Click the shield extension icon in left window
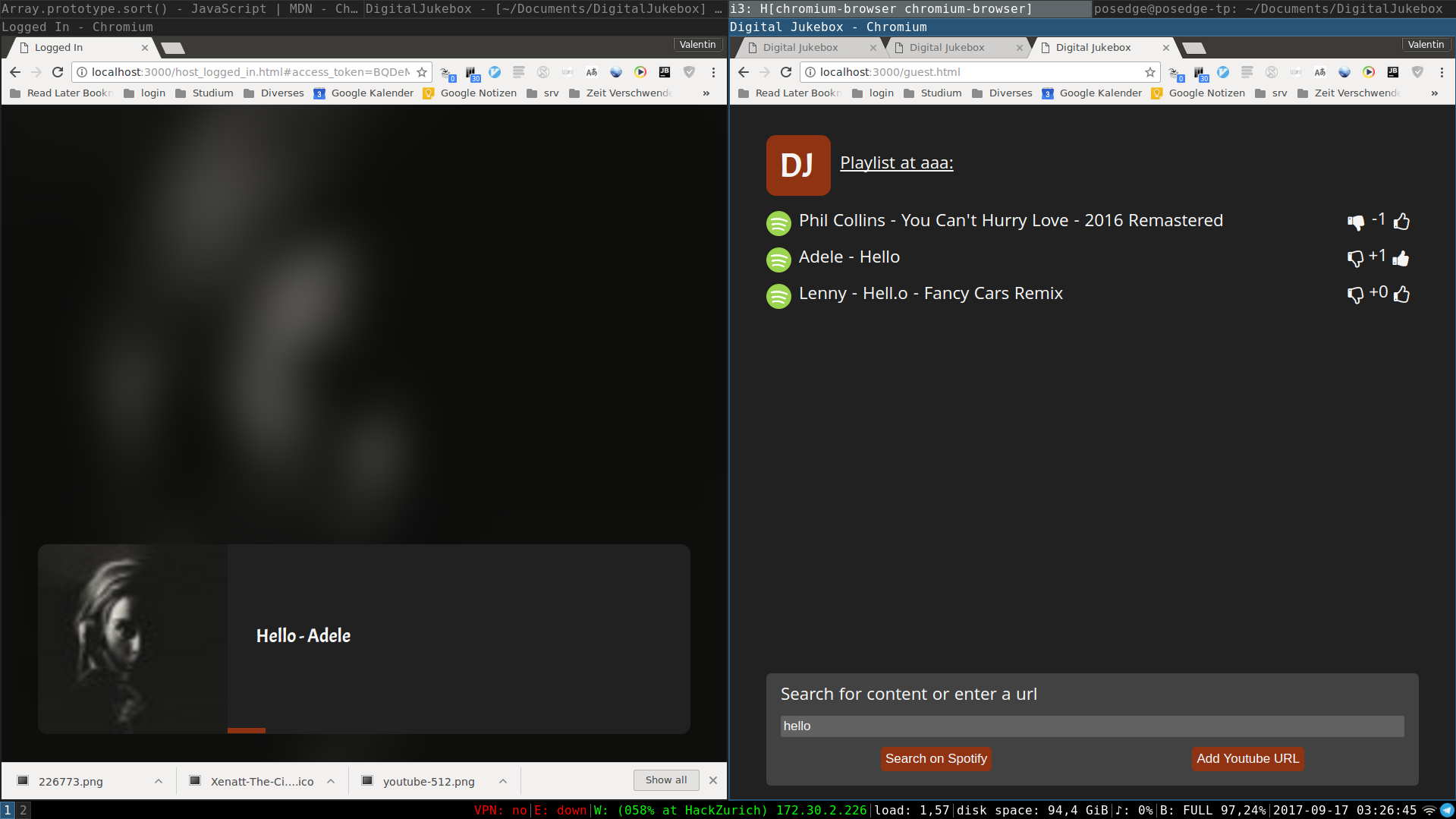The image size is (1456, 819). tap(689, 72)
